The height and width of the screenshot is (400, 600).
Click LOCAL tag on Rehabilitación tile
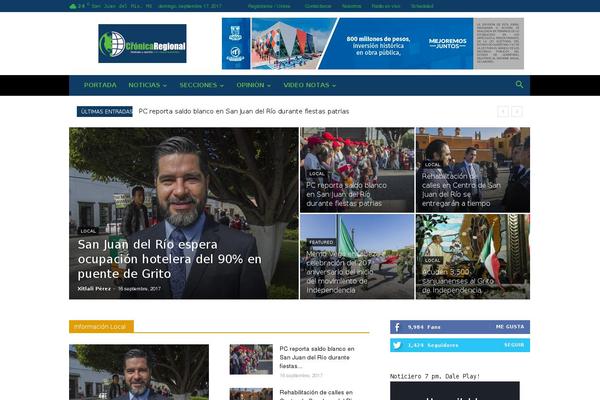pyautogui.click(x=432, y=165)
